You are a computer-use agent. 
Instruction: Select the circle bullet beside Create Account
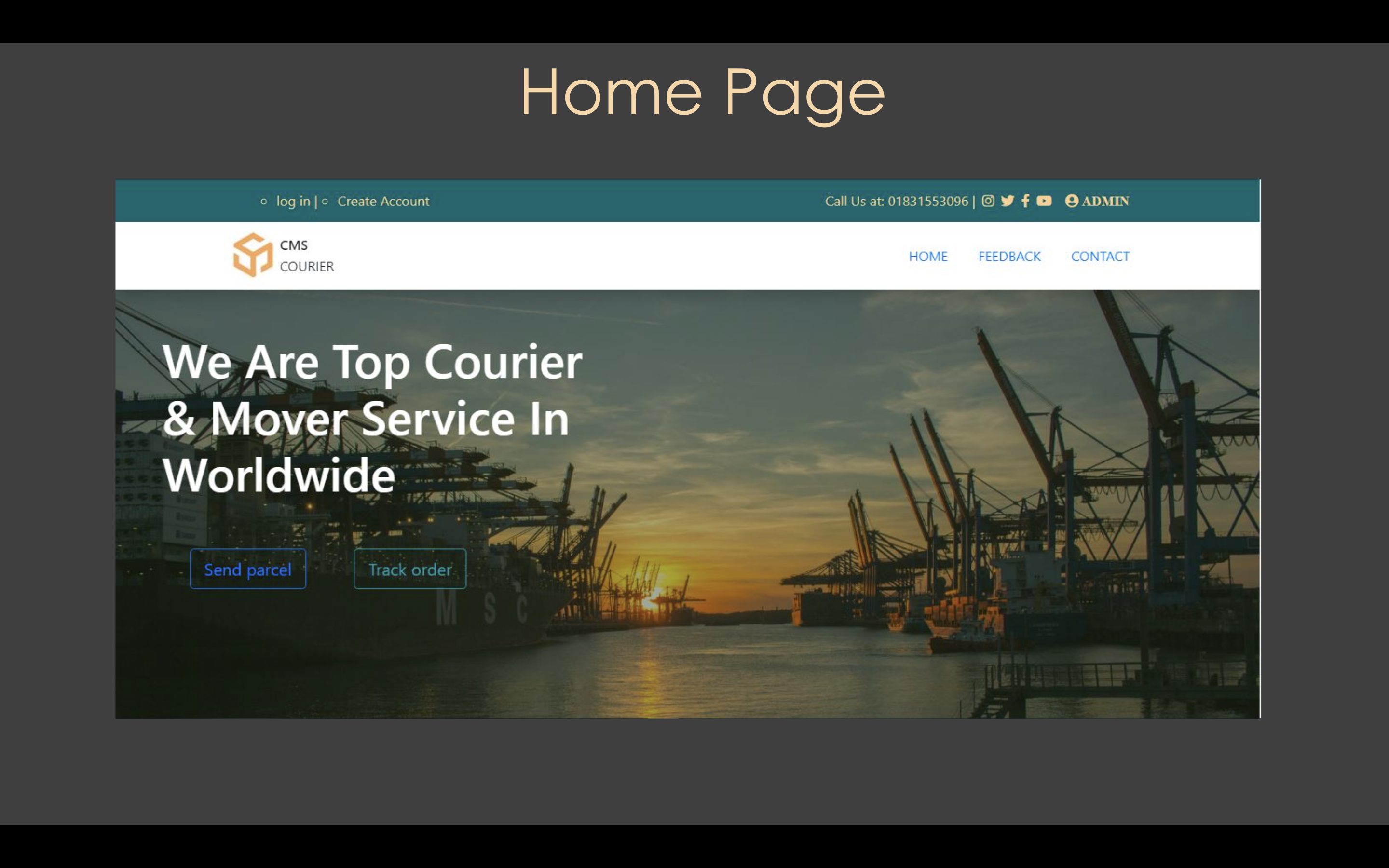tap(326, 202)
